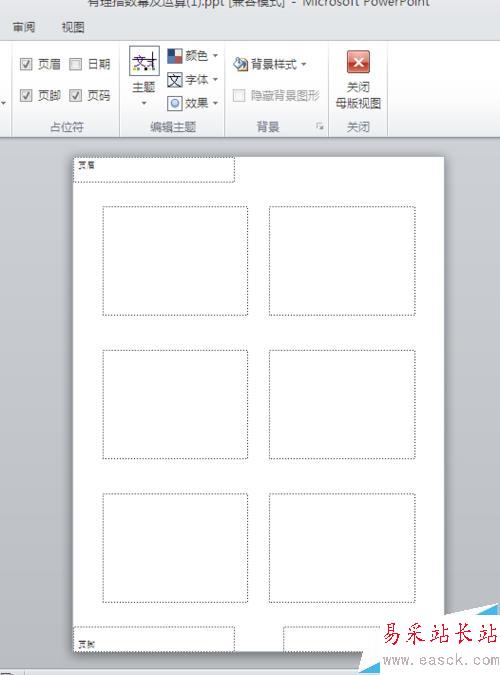Open the 背景 group dialog launcher
This screenshot has width=500, height=675.
pyautogui.click(x=320, y=126)
